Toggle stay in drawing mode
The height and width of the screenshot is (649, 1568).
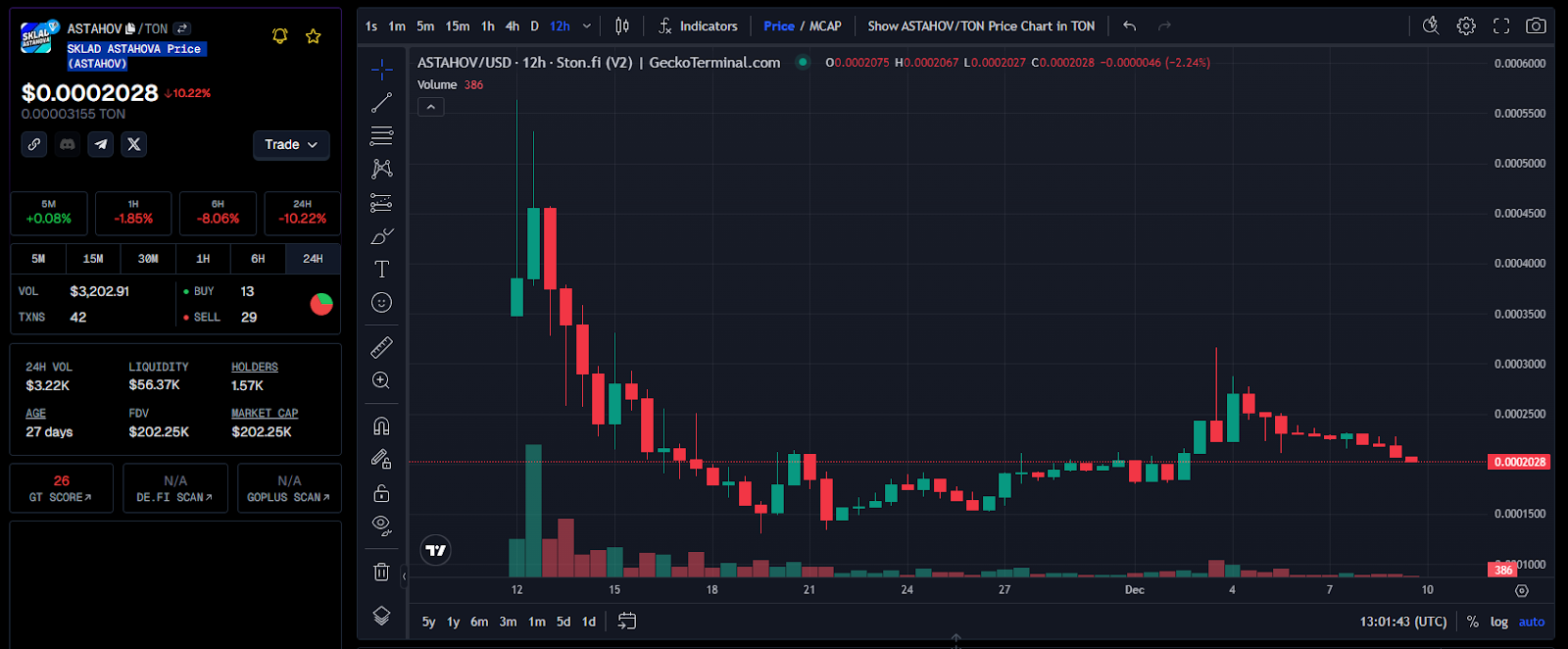(x=382, y=459)
